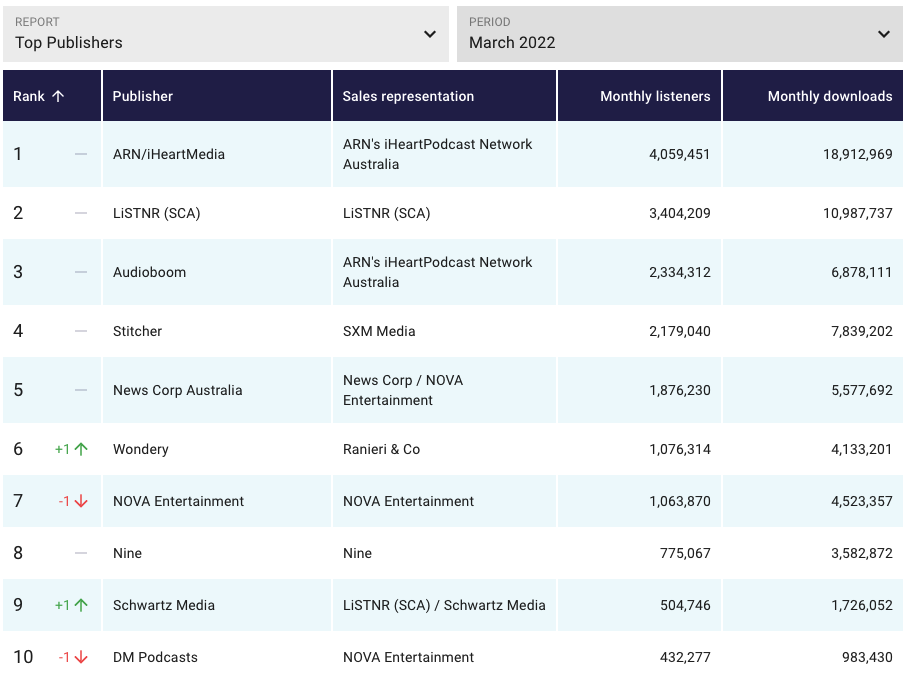Select publisher LiSTNR (SCA) in Publisher column
The width and height of the screenshot is (907, 680).
(157, 213)
